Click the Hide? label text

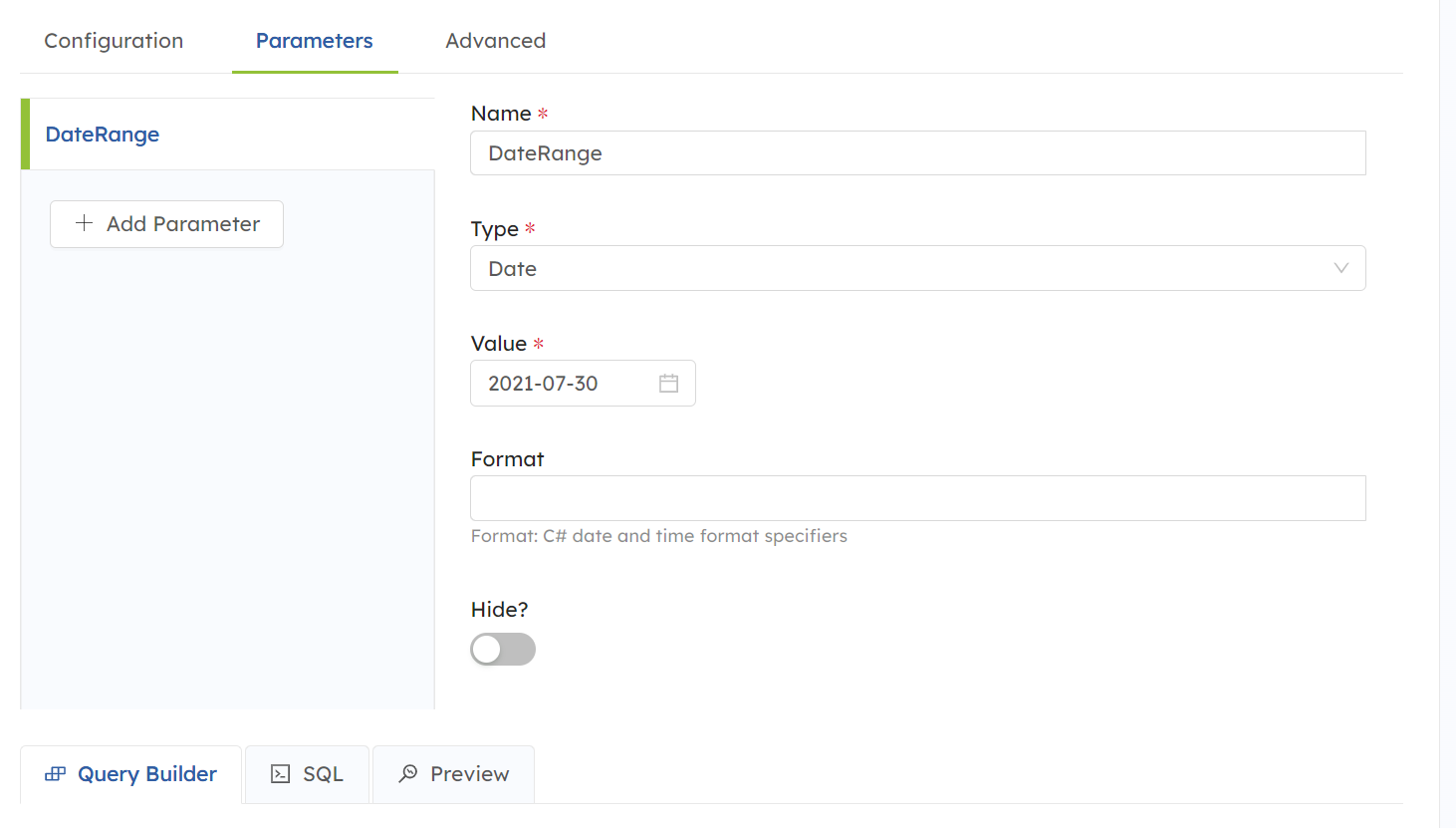499,610
